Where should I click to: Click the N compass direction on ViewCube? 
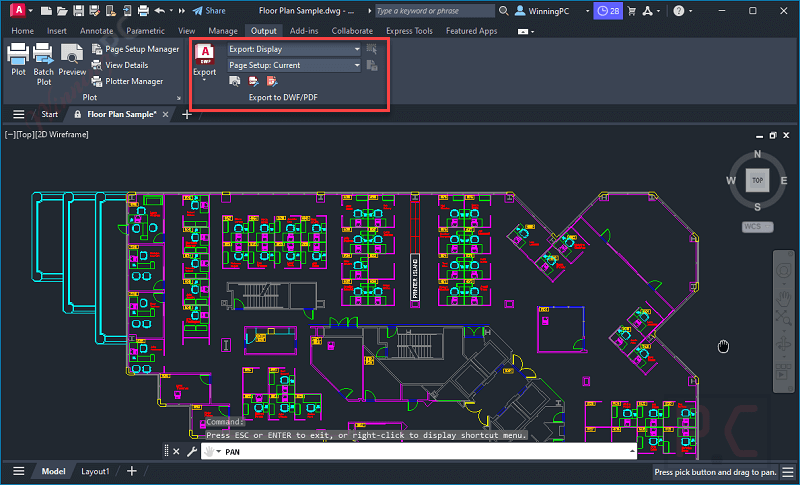757,154
